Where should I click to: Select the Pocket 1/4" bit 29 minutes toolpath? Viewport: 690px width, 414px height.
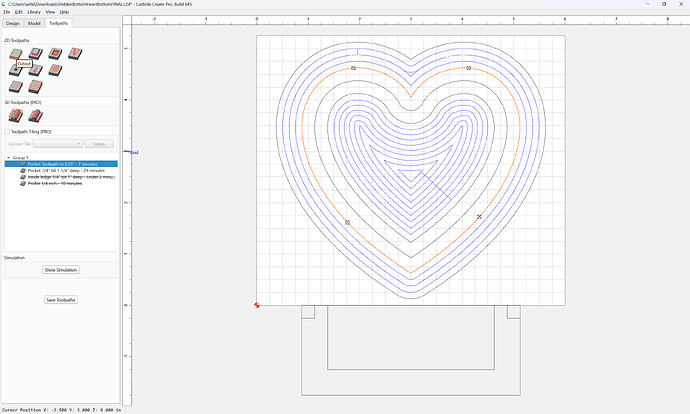(66, 170)
